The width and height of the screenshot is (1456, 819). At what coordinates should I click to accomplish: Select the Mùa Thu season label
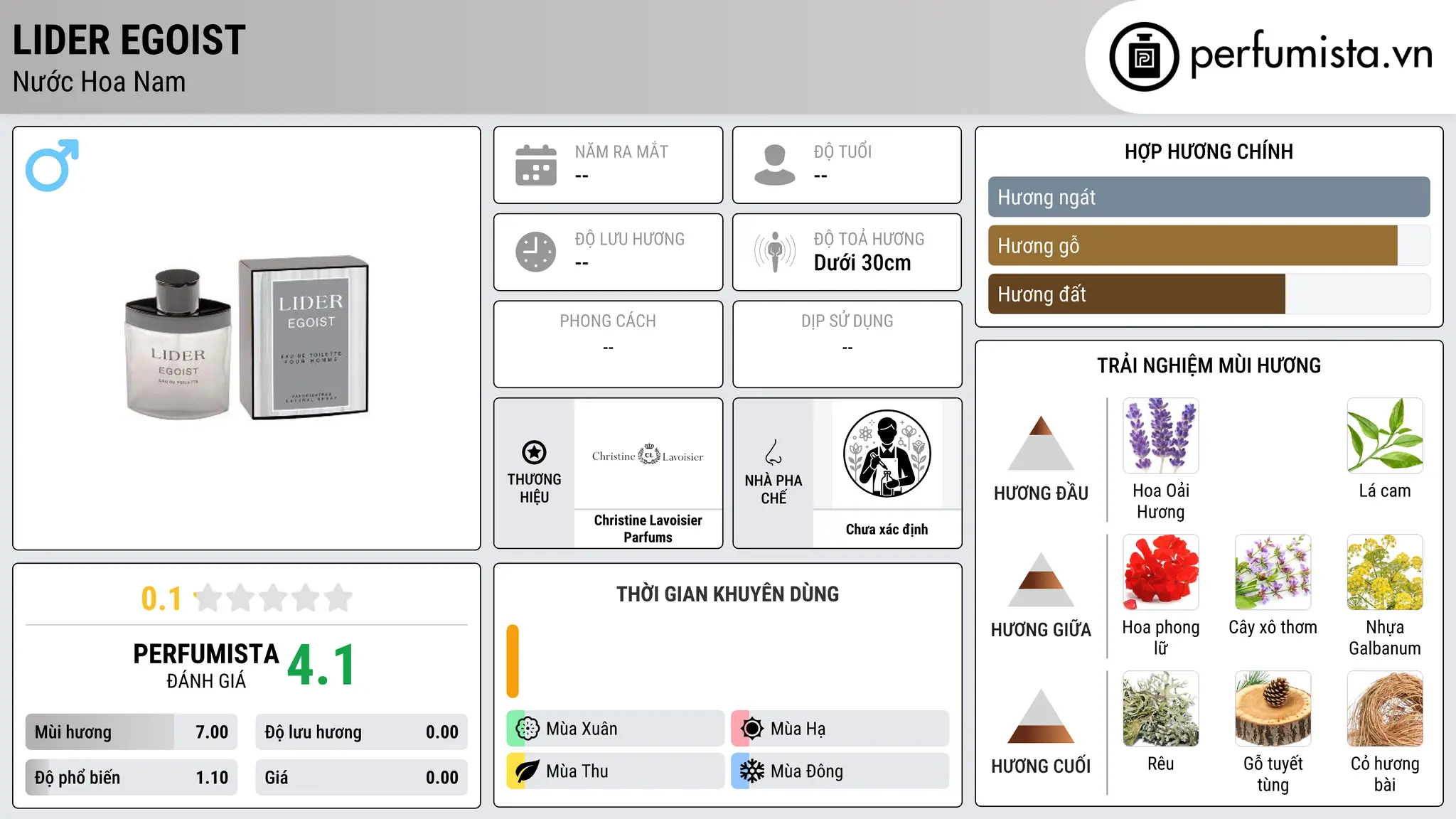click(x=577, y=771)
